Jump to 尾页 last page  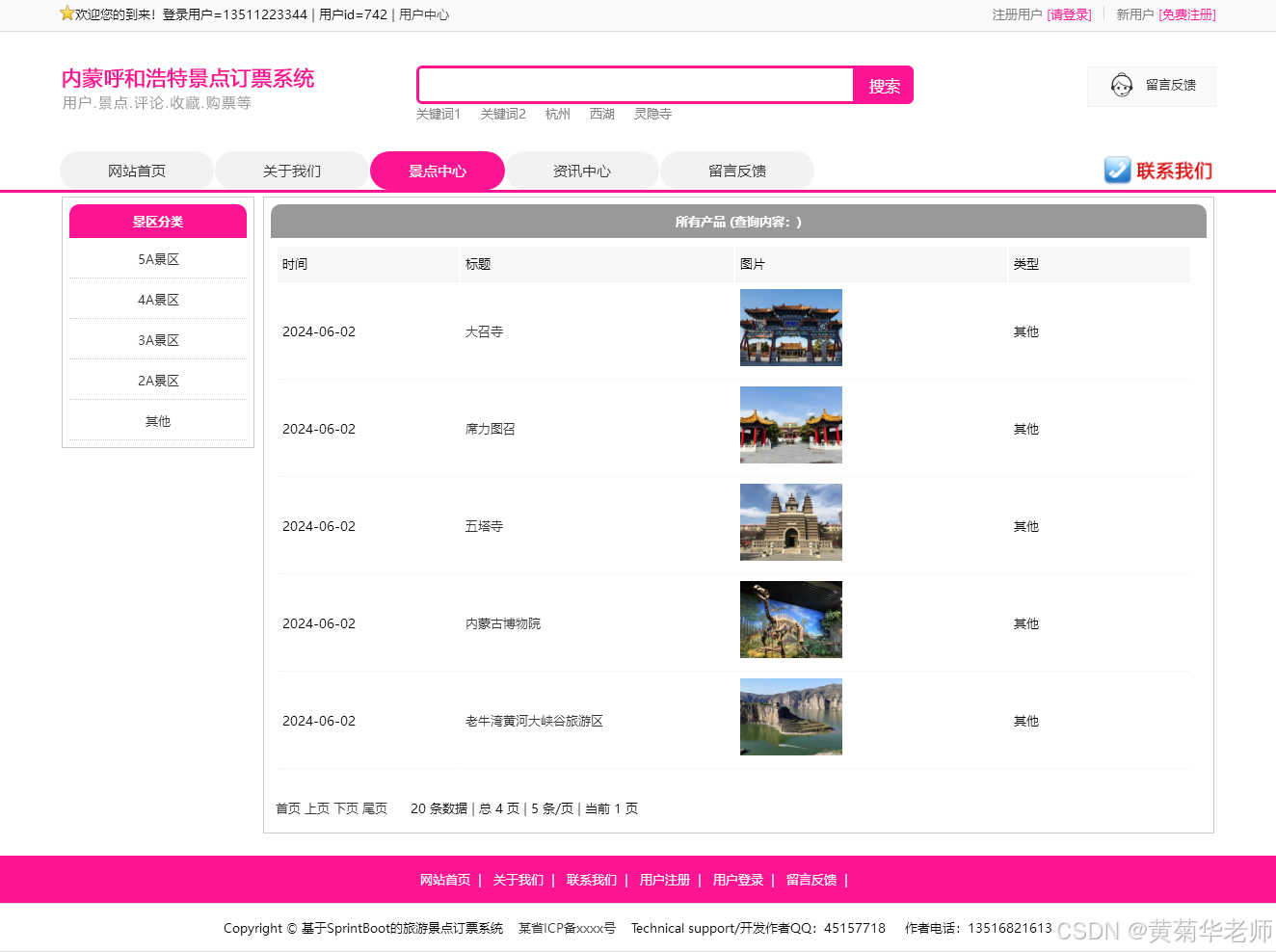(x=375, y=808)
